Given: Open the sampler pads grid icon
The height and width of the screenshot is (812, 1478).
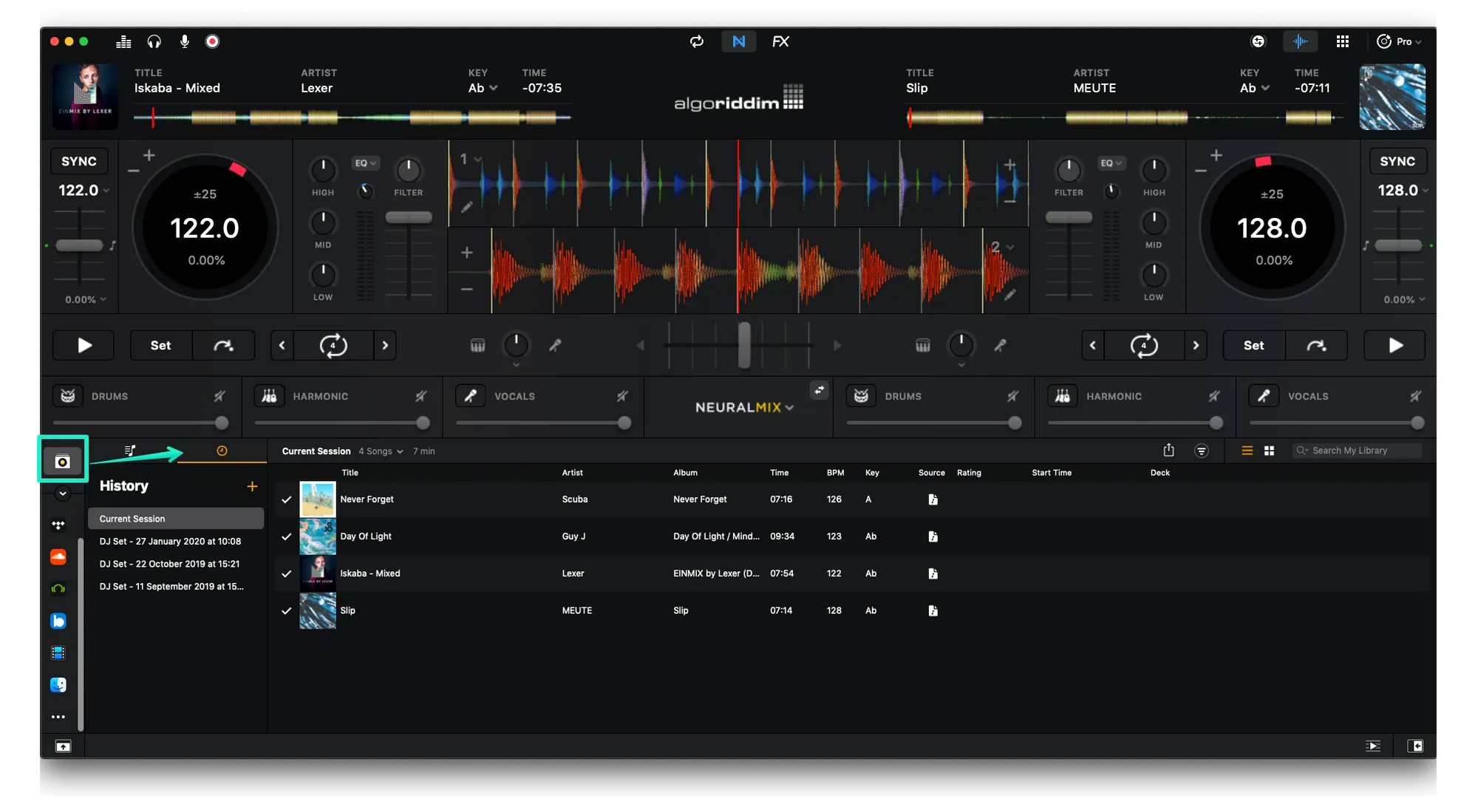Looking at the screenshot, I should coord(1342,41).
